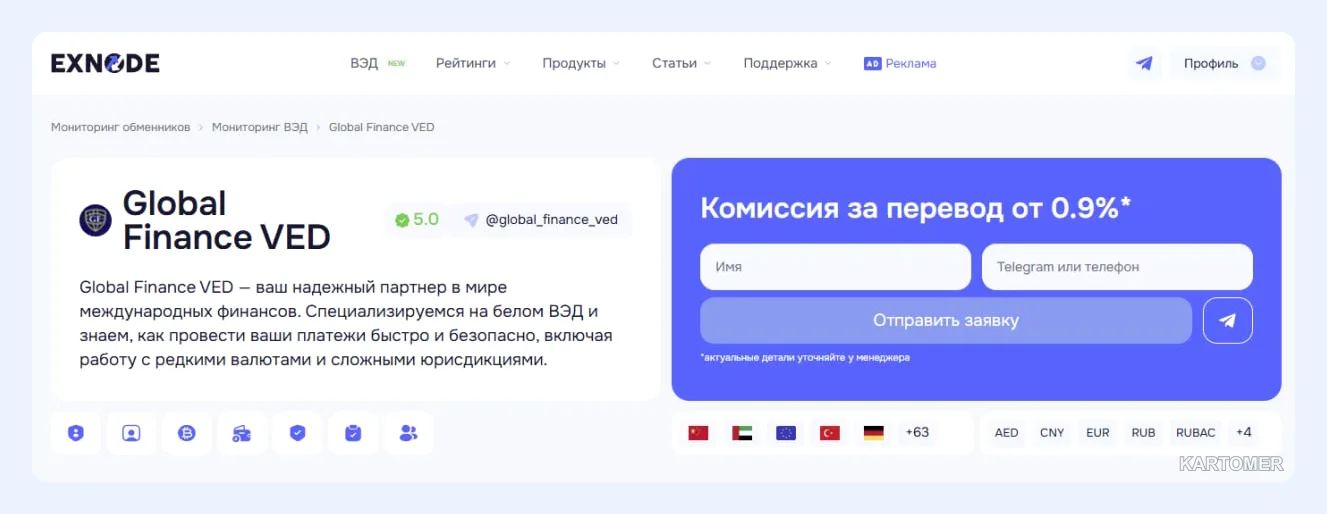The image size is (1327, 514).
Task: Click the group of people feature icon
Action: 408,433
